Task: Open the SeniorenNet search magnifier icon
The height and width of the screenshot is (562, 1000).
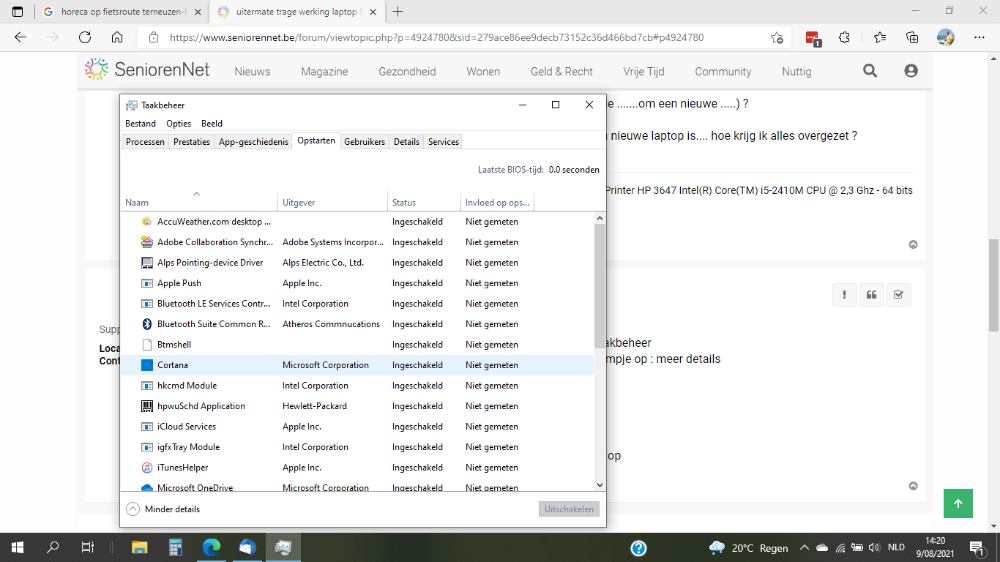Action: (870, 71)
